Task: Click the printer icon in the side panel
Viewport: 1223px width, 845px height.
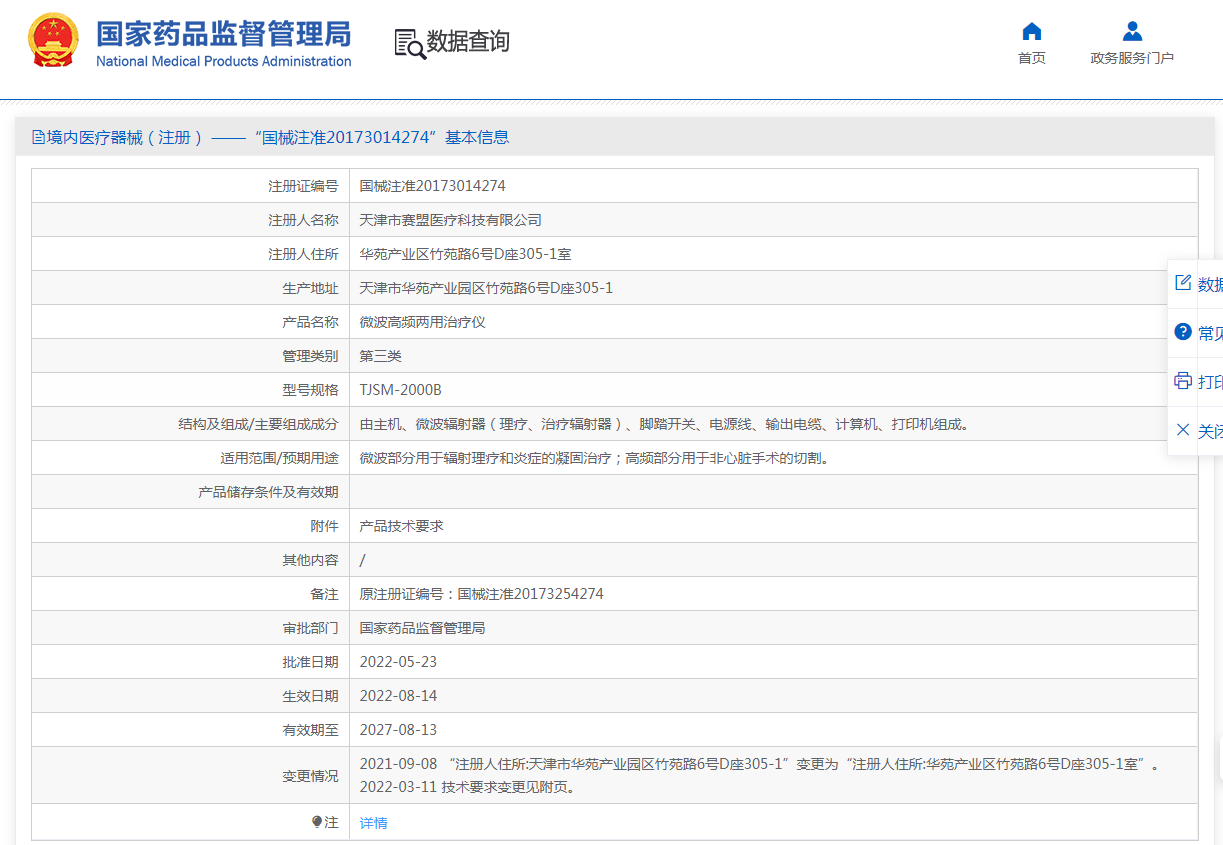Action: pyautogui.click(x=1183, y=381)
